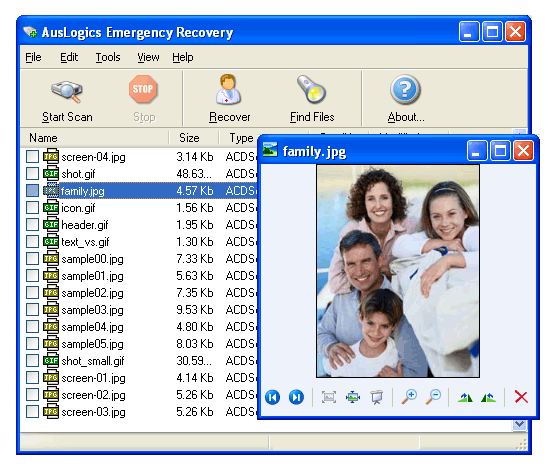This screenshot has height=470, width=560.
Task: Sort list by Name column header
Action: pyautogui.click(x=94, y=138)
